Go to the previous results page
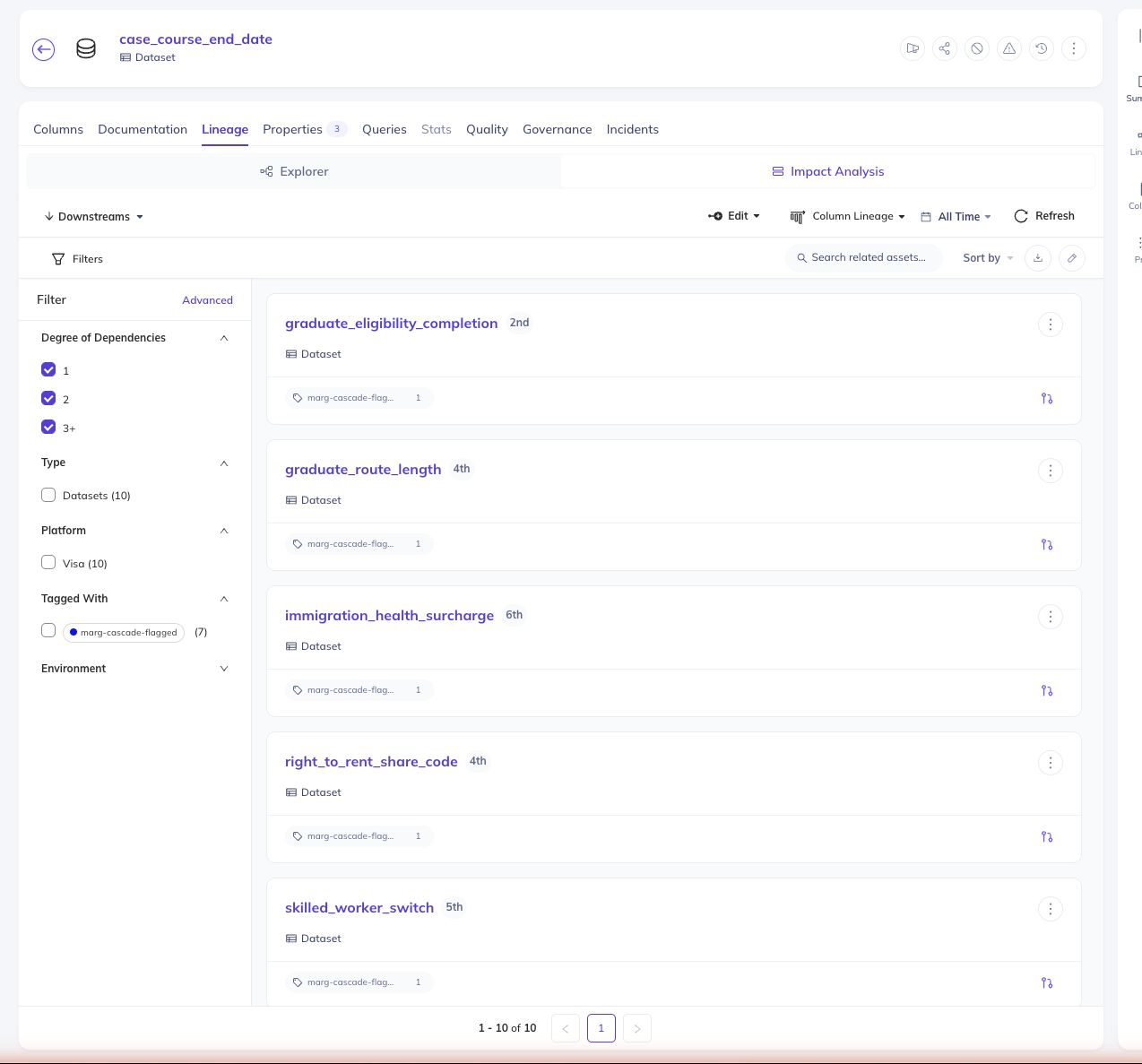The height and width of the screenshot is (1064, 1142). (x=566, y=1028)
